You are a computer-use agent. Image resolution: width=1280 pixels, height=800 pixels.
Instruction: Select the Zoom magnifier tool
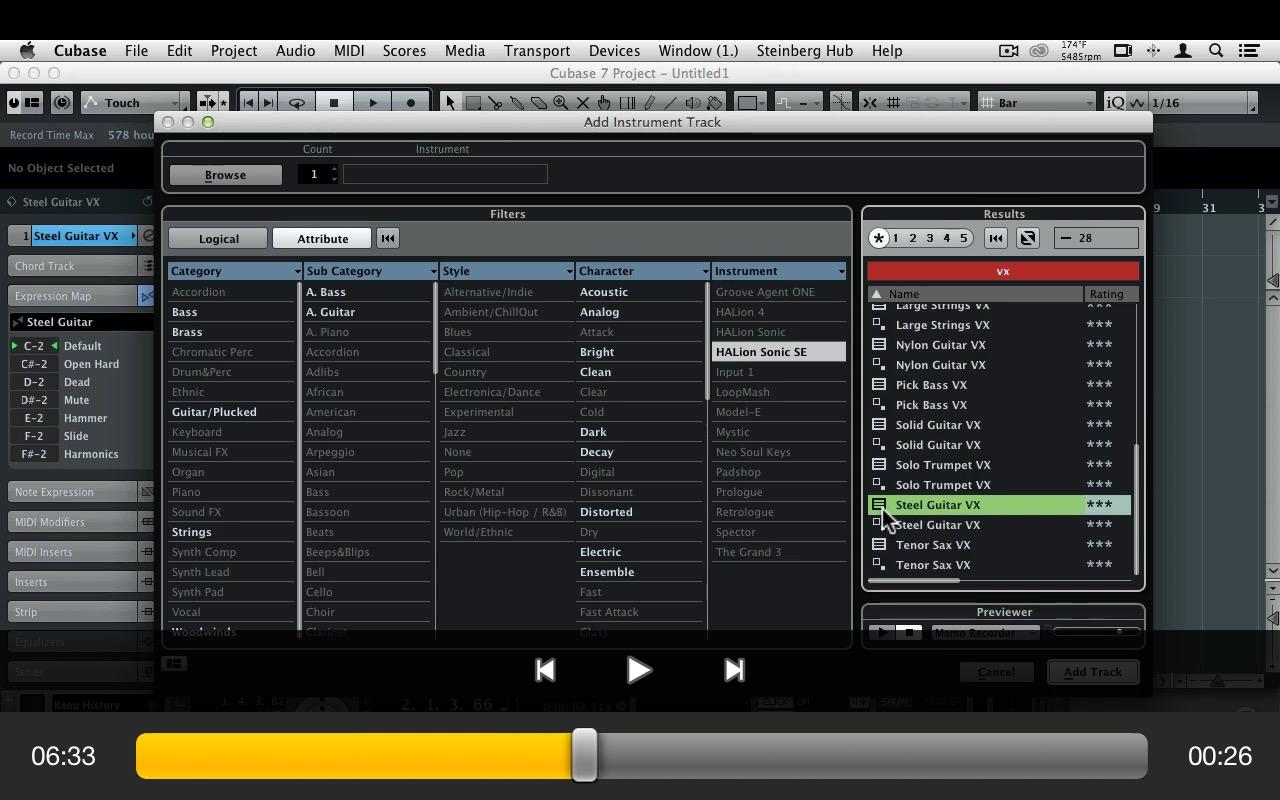point(561,102)
